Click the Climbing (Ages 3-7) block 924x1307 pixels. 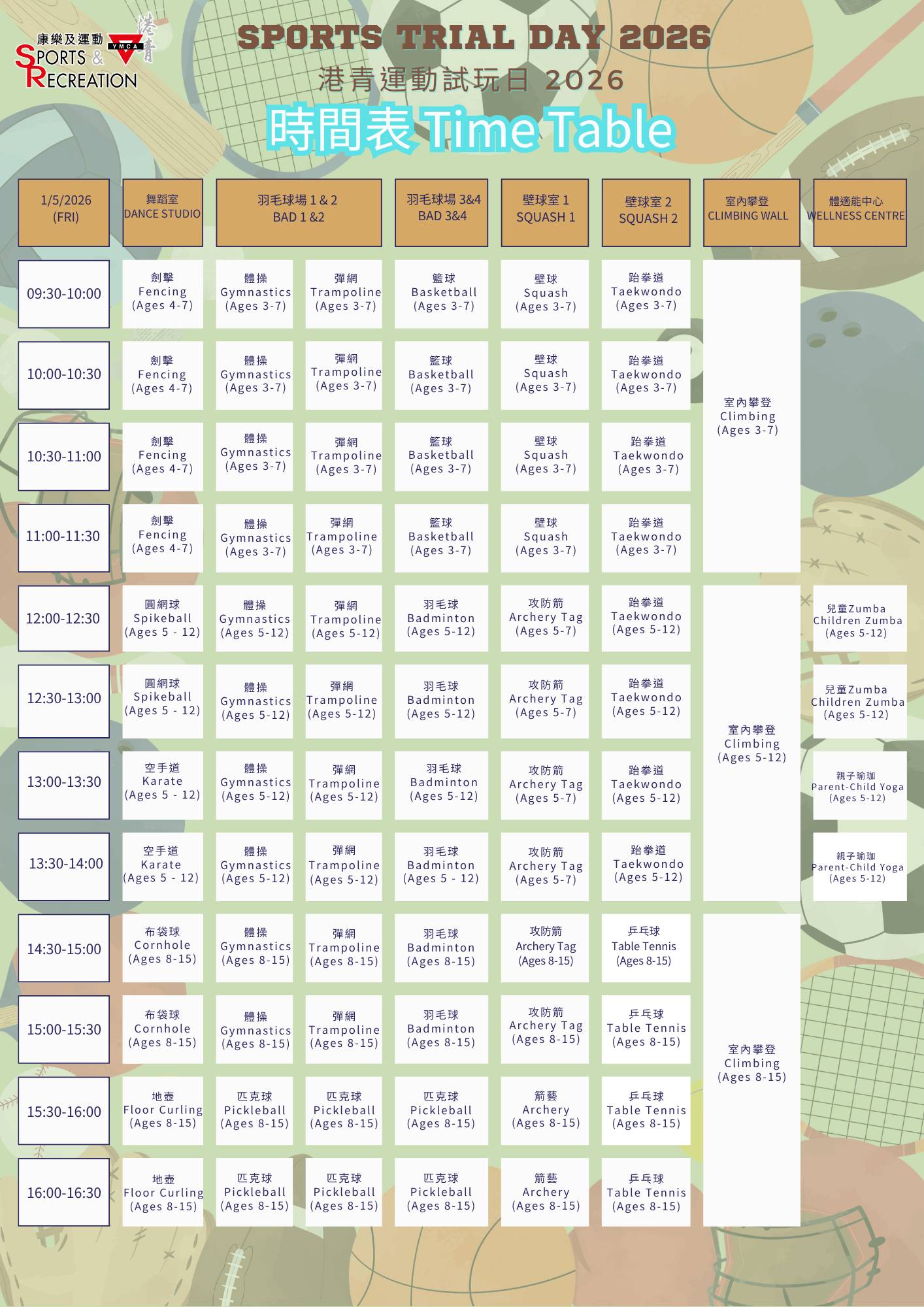[751, 416]
